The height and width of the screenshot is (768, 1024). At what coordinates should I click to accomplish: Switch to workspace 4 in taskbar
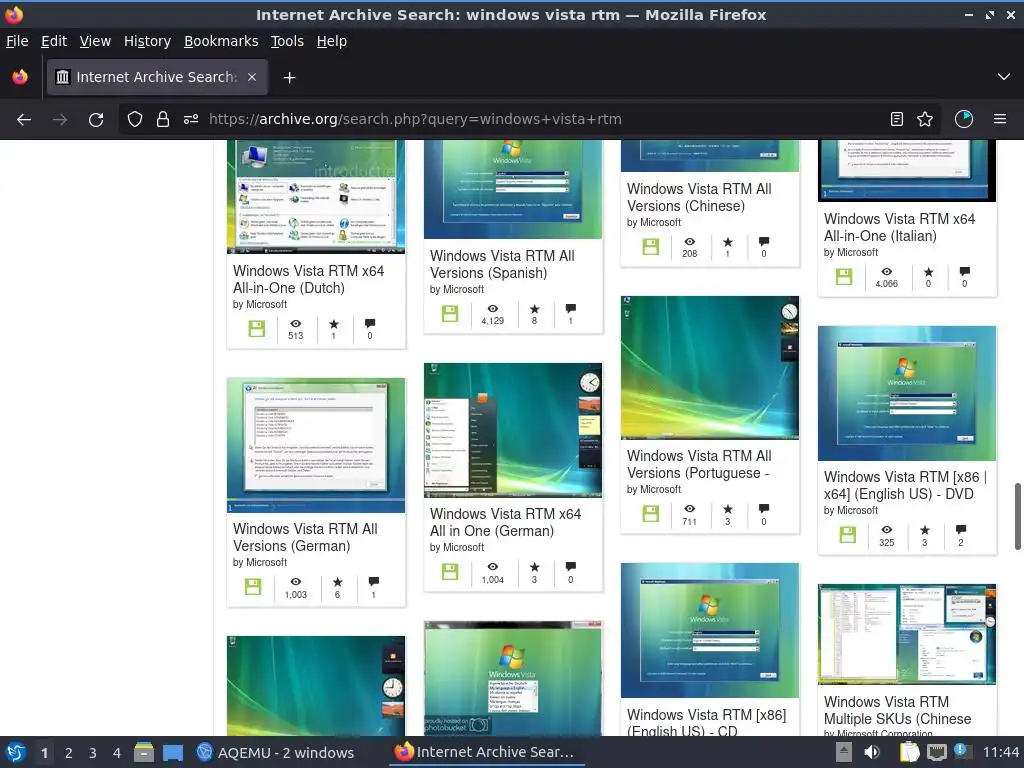[116, 753]
